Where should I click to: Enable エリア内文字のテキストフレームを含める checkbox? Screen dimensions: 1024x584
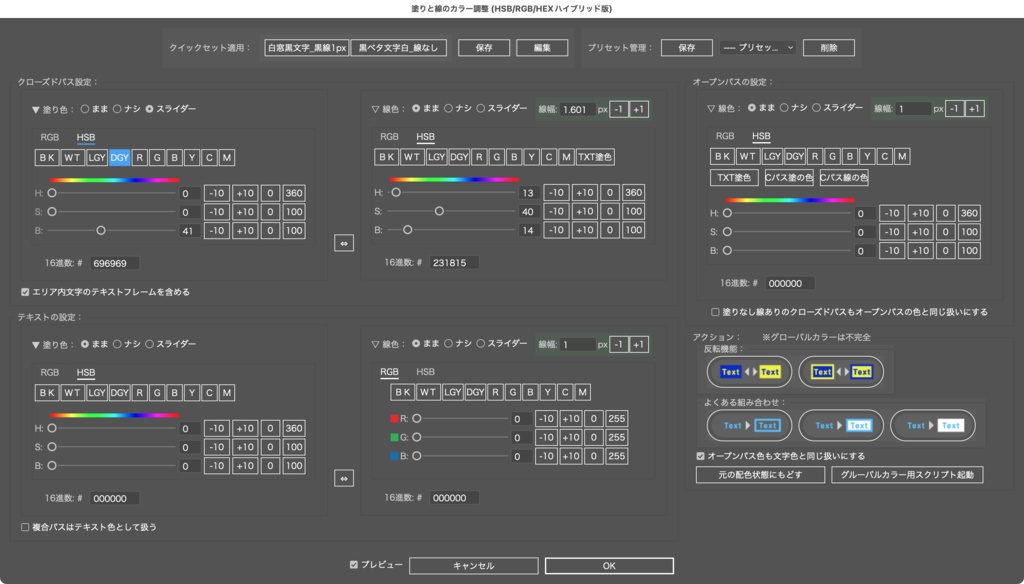25,289
